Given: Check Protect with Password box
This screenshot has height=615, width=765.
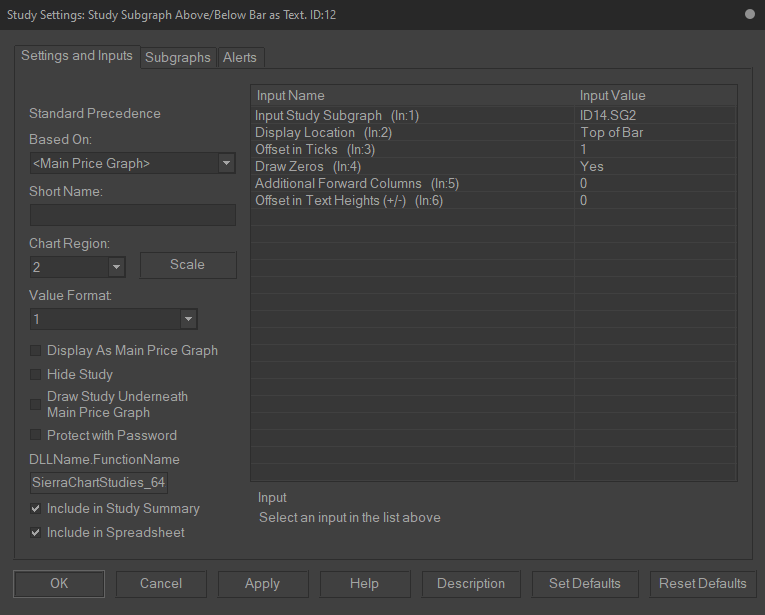Looking at the screenshot, I should pyautogui.click(x=36, y=436).
